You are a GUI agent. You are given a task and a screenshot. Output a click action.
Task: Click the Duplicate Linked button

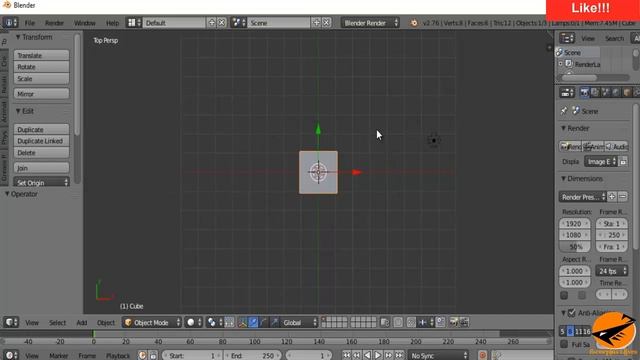(41, 141)
